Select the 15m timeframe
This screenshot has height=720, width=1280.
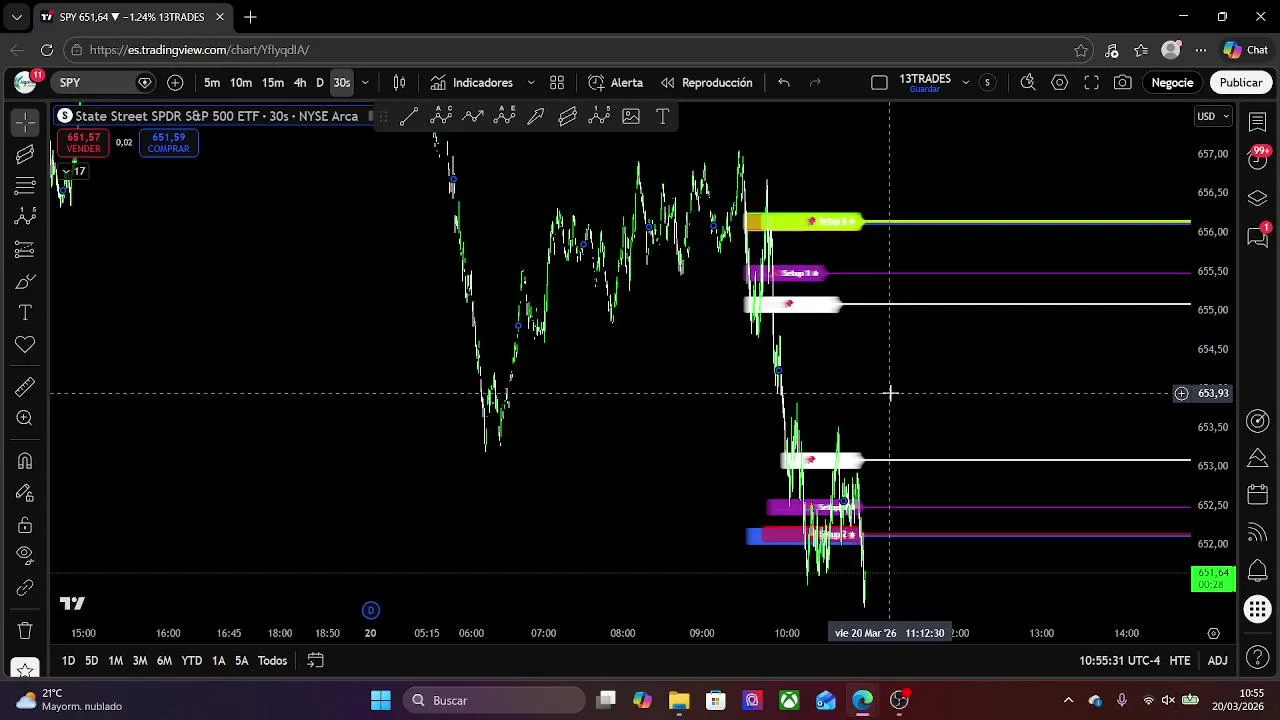272,83
